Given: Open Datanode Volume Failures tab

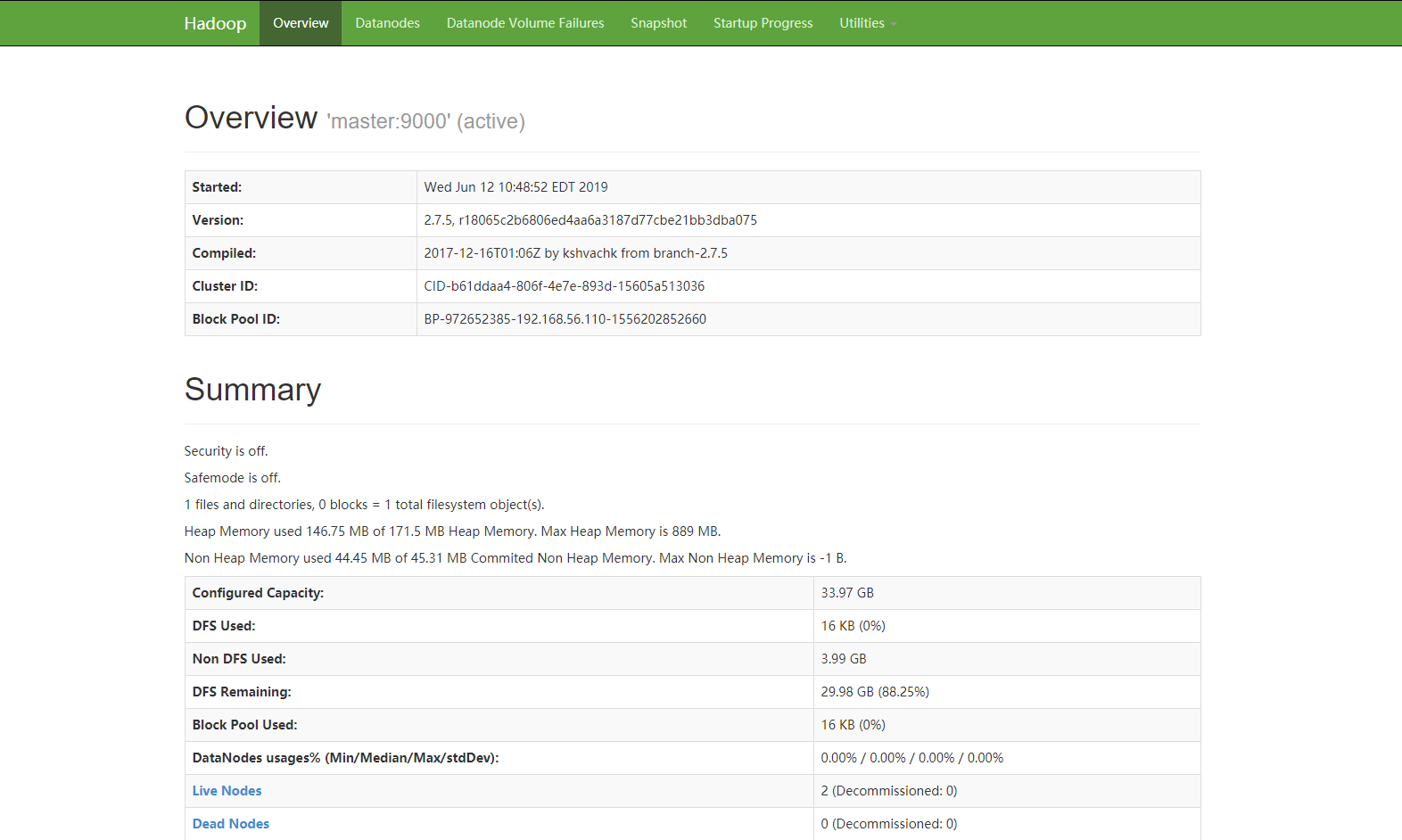Looking at the screenshot, I should coord(525,23).
